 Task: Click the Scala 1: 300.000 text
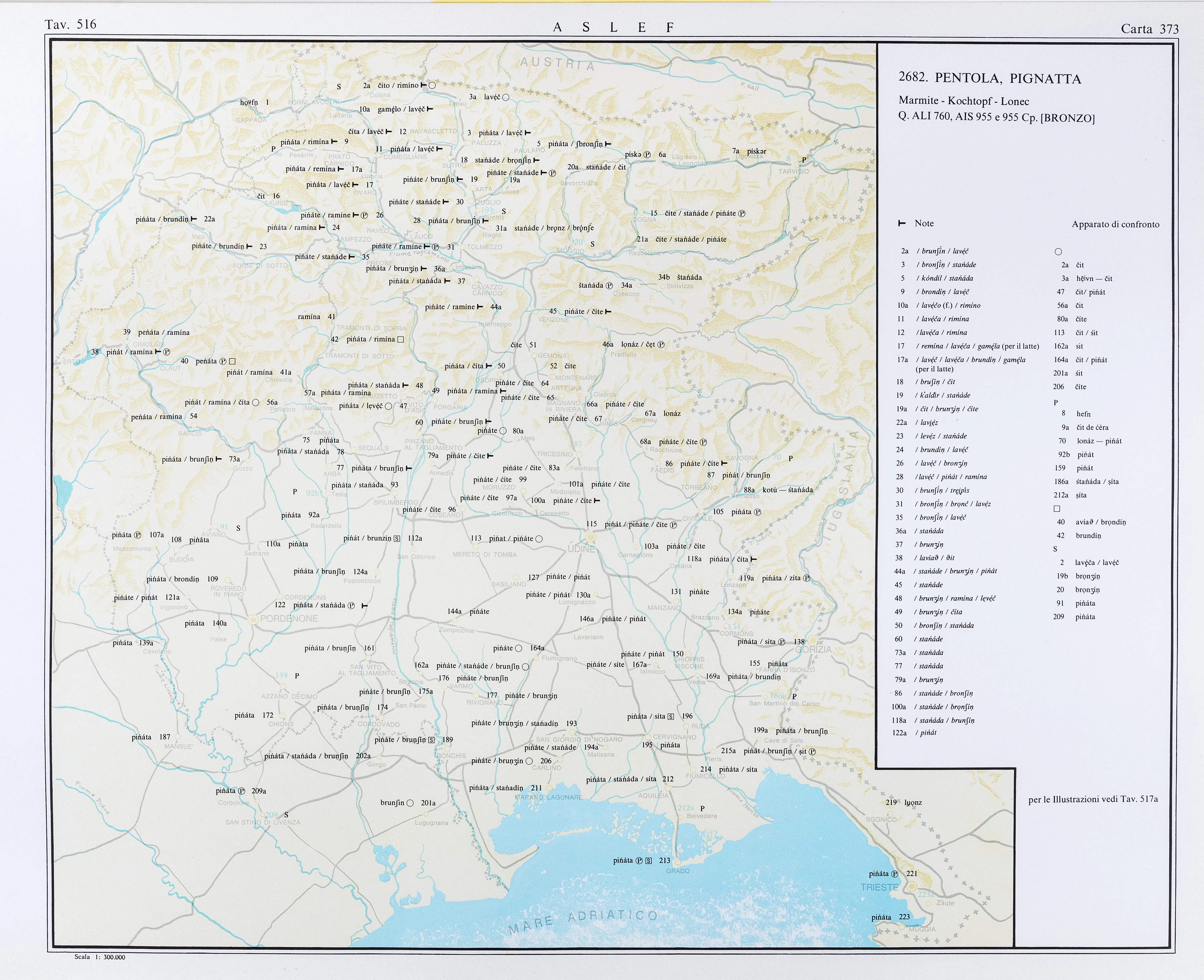[x=100, y=957]
